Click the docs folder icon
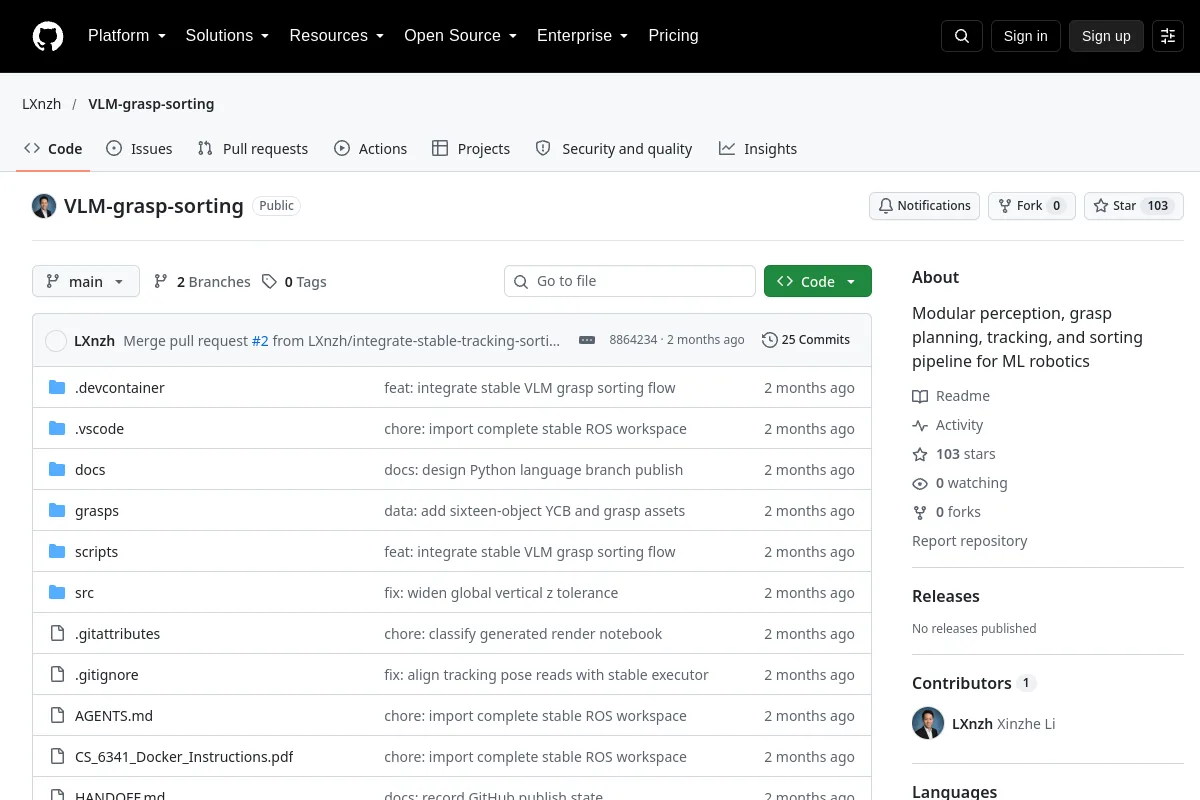This screenshot has width=1200, height=800. [57, 470]
